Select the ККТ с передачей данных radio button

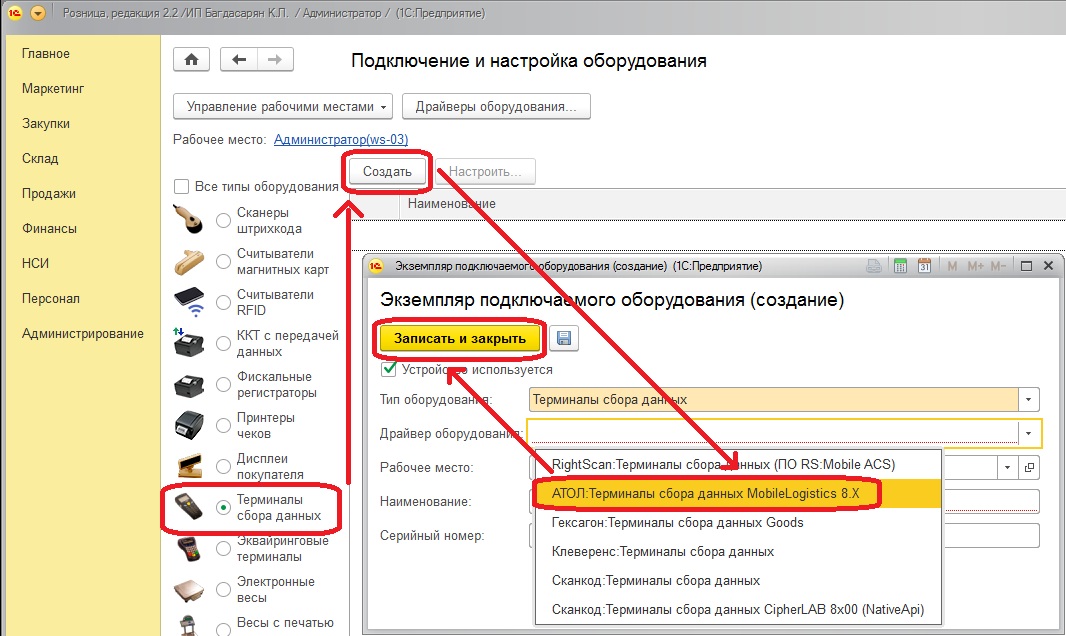(223, 344)
